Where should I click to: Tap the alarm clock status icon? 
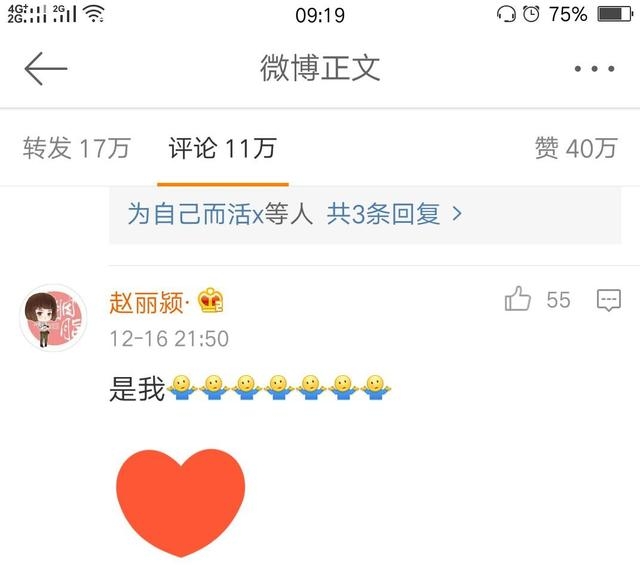coord(531,14)
